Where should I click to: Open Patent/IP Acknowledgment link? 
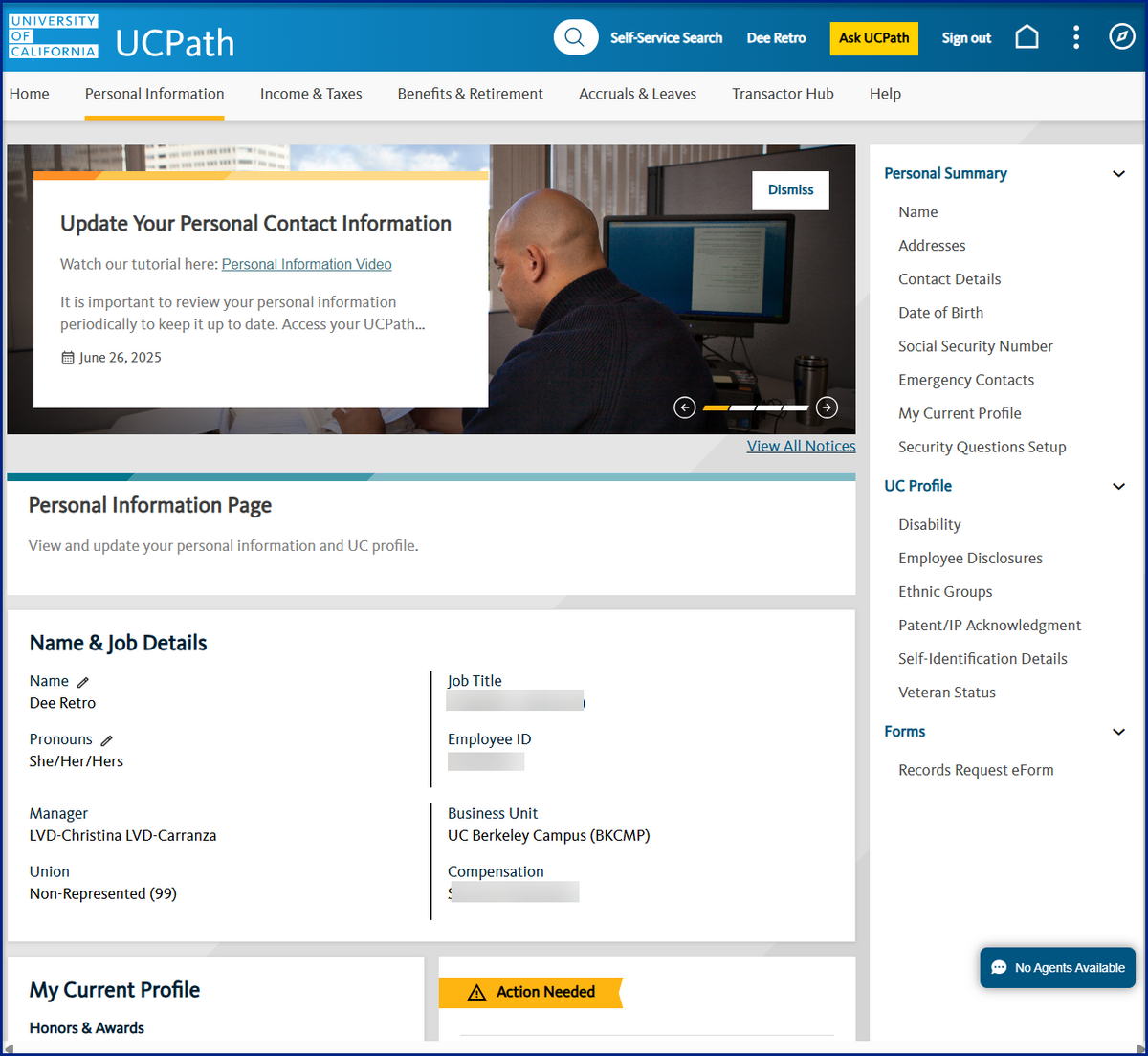(x=990, y=626)
